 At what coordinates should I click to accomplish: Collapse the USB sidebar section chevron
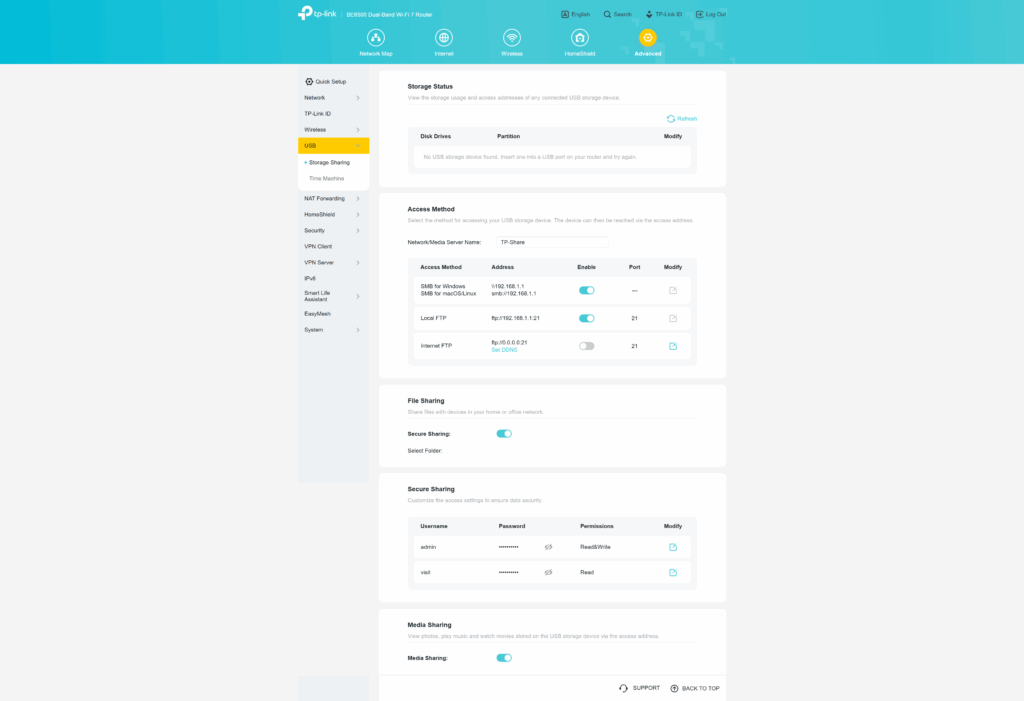[358, 146]
